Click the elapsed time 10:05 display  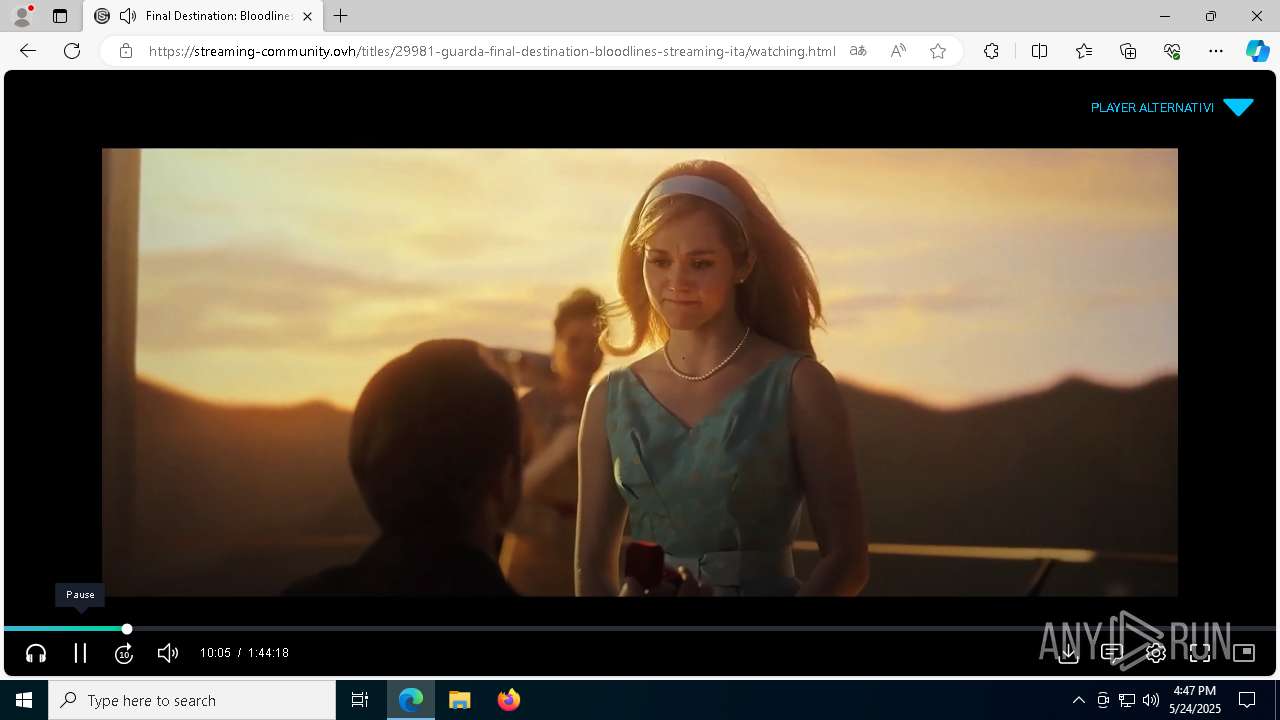(215, 653)
